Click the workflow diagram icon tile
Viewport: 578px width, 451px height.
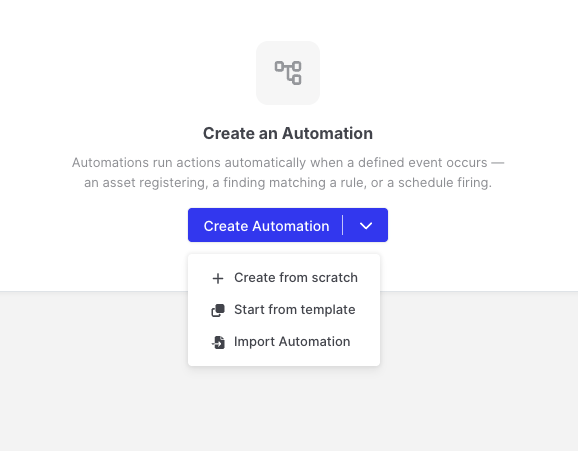tap(288, 73)
